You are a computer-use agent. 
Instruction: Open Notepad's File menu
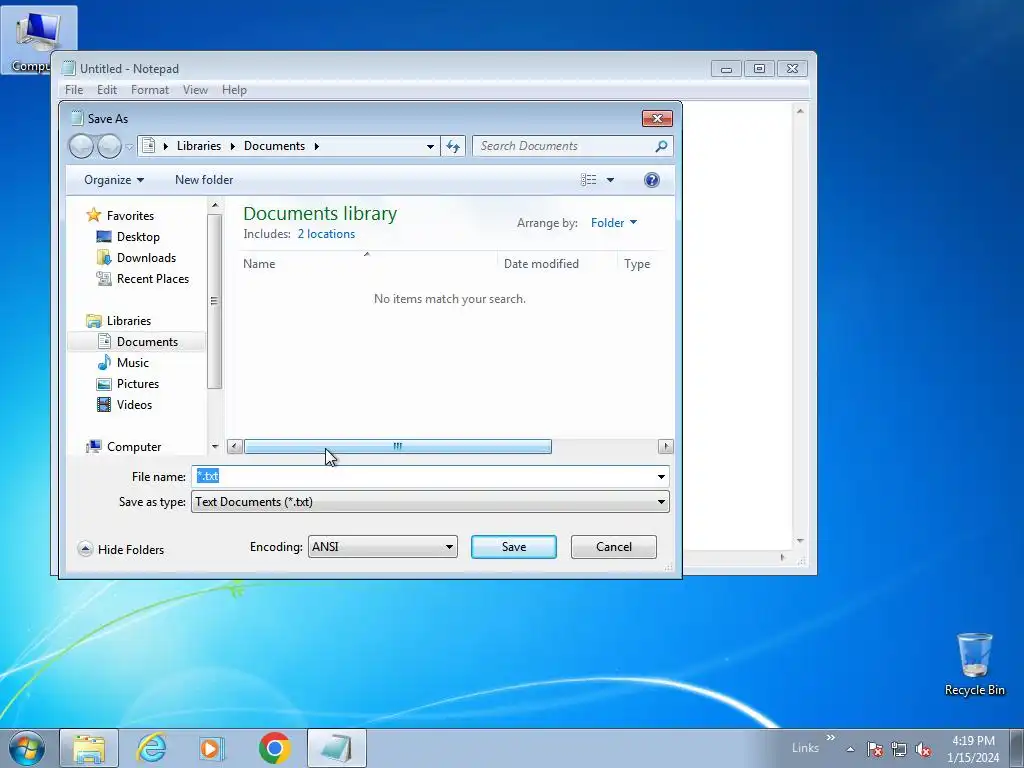74,90
